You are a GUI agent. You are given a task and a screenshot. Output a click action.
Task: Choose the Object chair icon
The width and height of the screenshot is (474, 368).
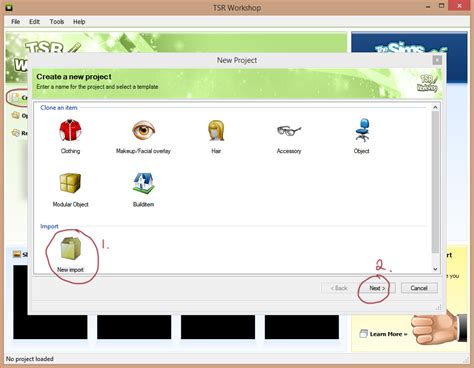(x=362, y=130)
